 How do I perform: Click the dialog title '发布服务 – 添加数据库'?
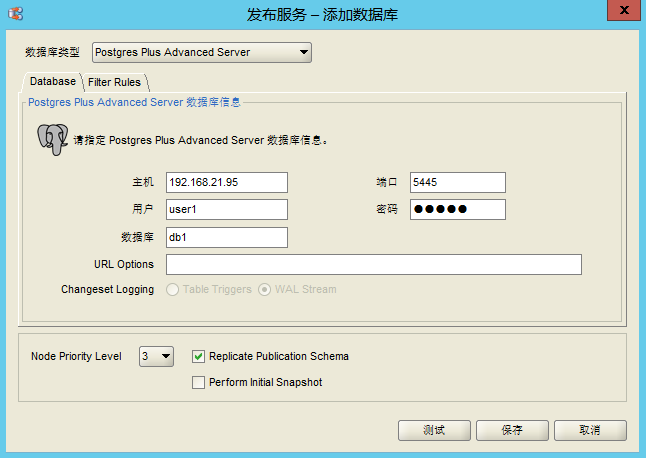click(x=322, y=15)
